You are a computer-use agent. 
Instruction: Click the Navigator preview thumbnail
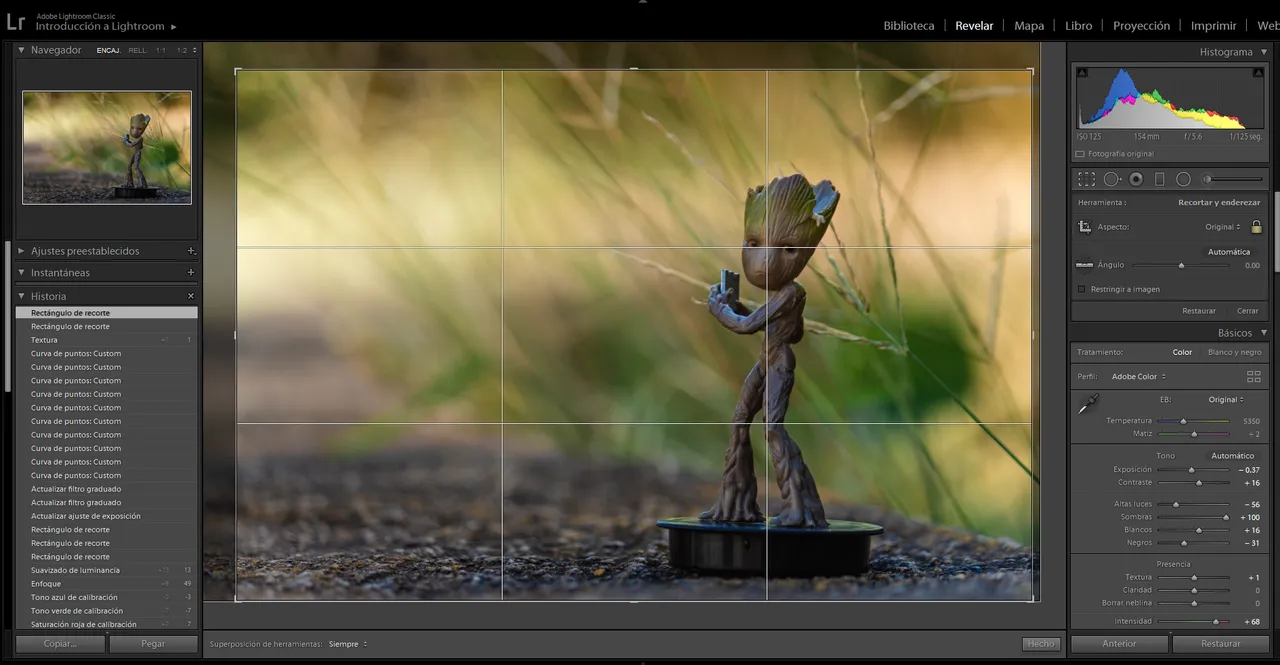pos(107,148)
